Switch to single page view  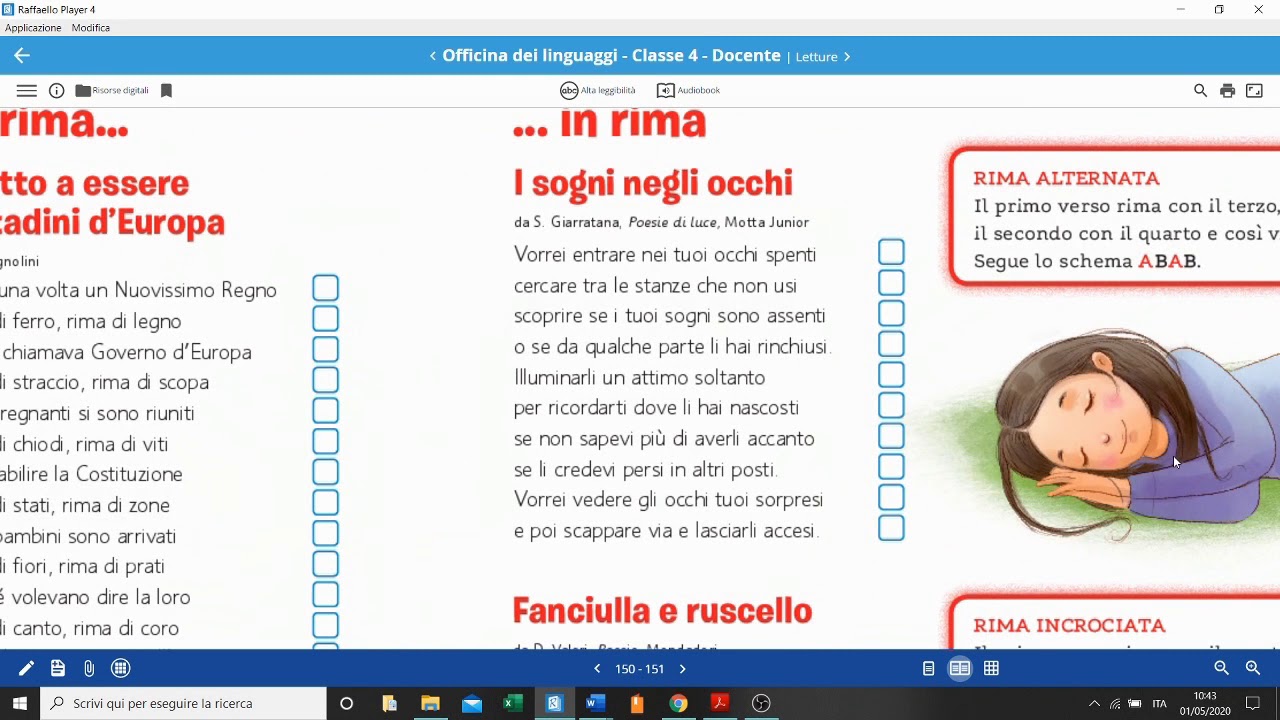(x=928, y=668)
